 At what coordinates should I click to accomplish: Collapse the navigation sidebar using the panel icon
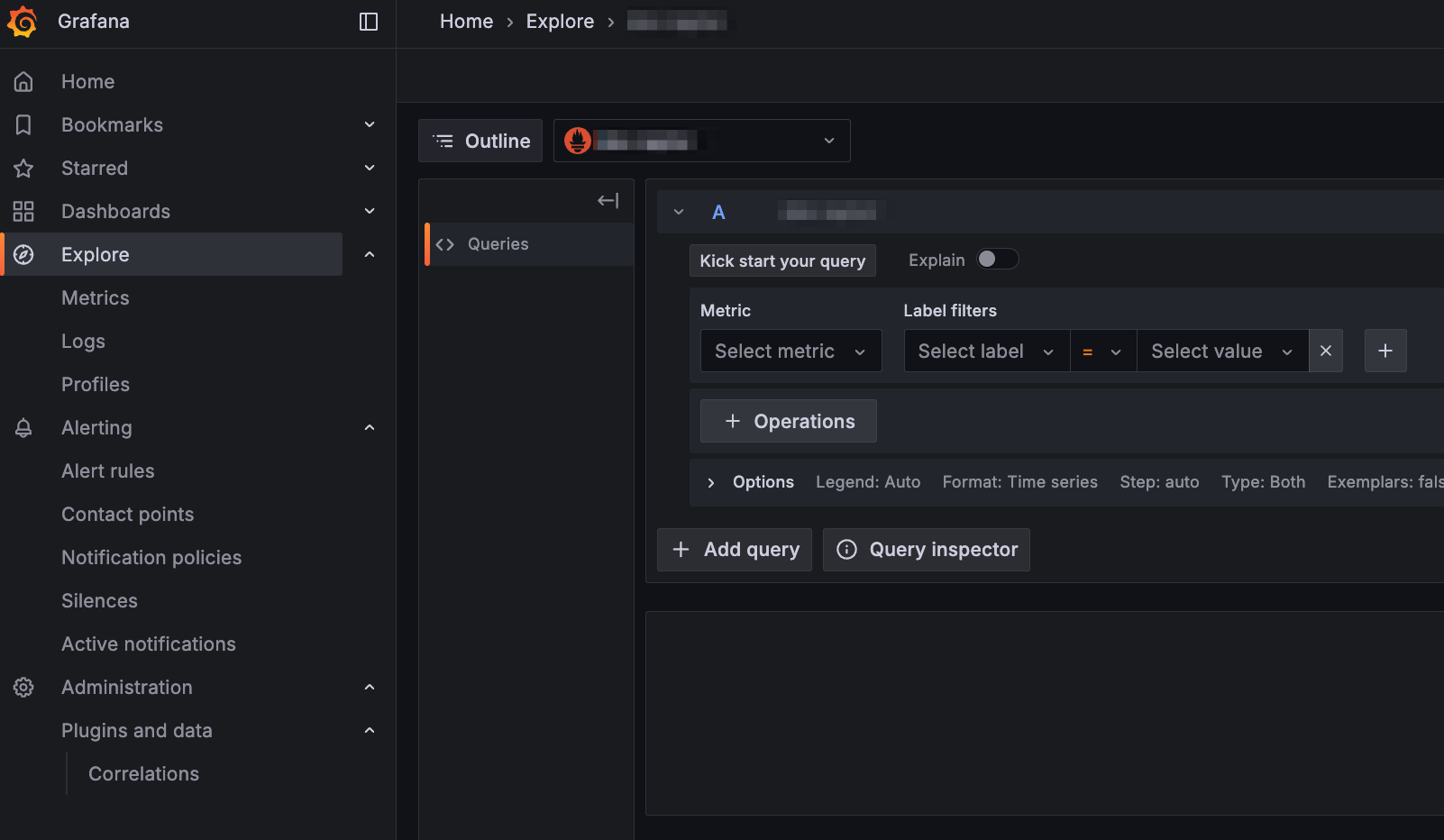[x=369, y=22]
